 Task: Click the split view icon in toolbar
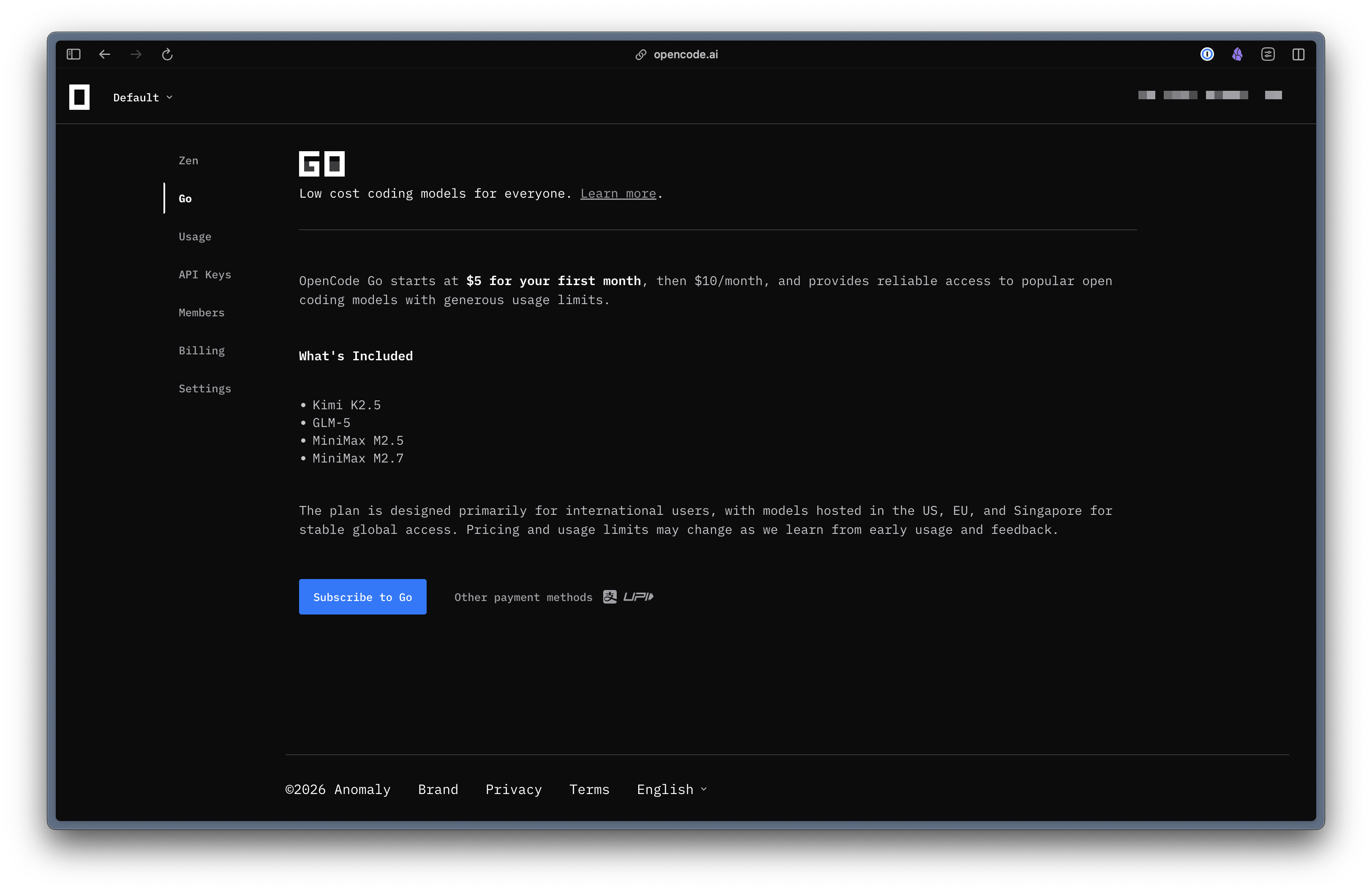click(x=1298, y=54)
